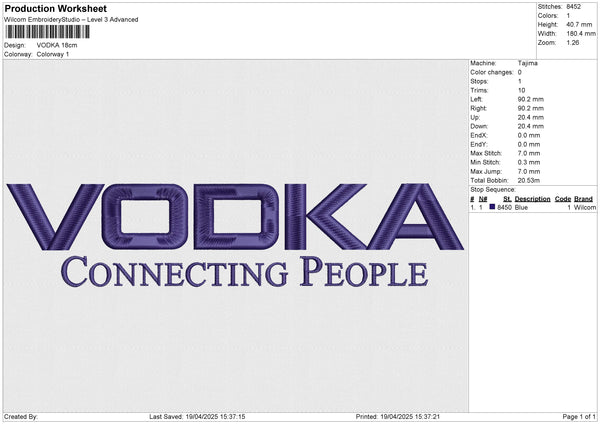This screenshot has height=424, width=600.
Task: Click the Zoom value 1.26
Action: [573, 43]
